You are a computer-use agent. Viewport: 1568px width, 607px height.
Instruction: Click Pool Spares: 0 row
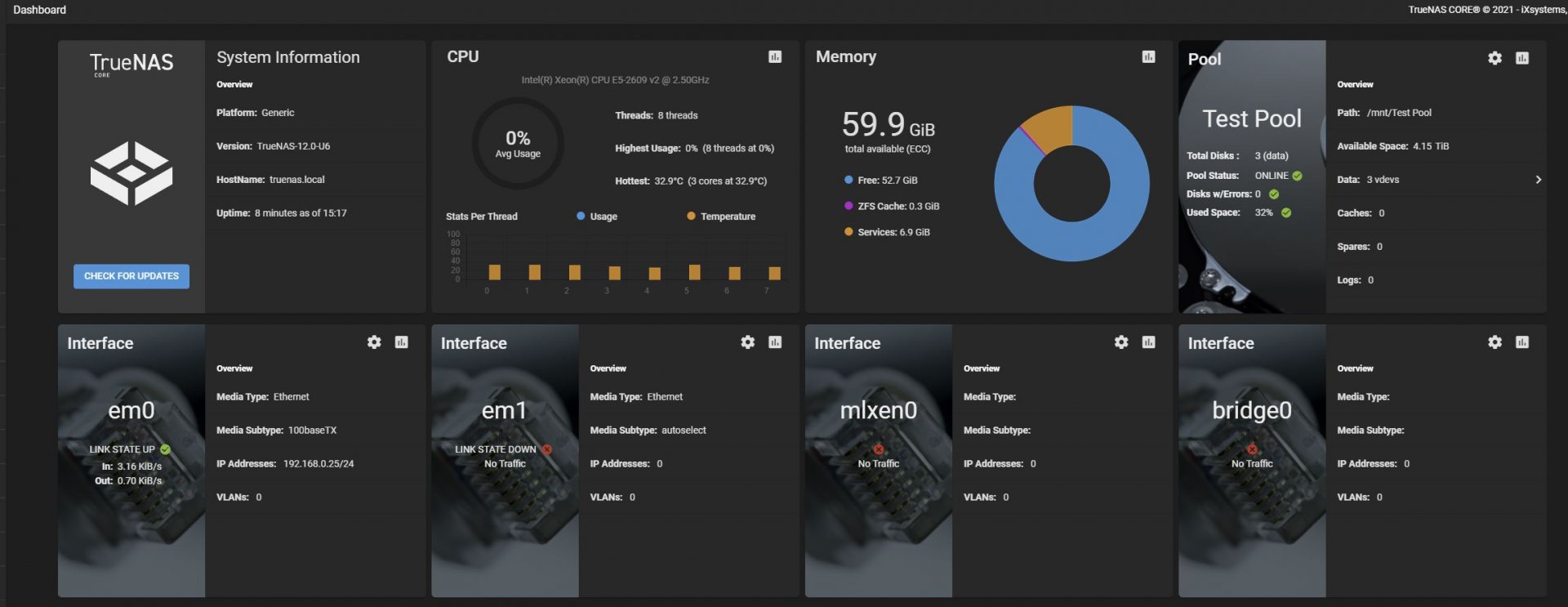point(1436,247)
